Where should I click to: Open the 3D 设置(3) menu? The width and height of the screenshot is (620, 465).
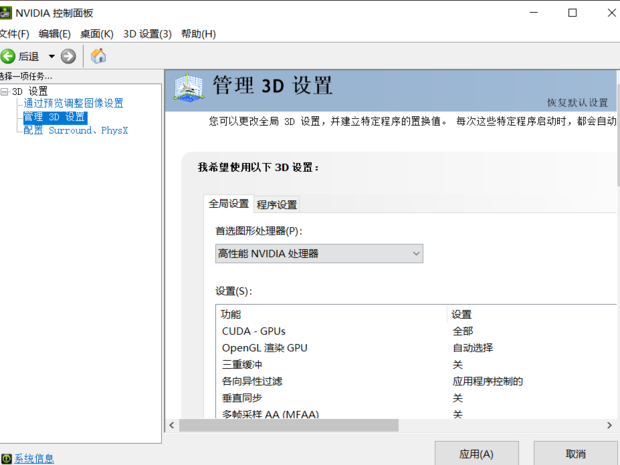tap(147, 34)
